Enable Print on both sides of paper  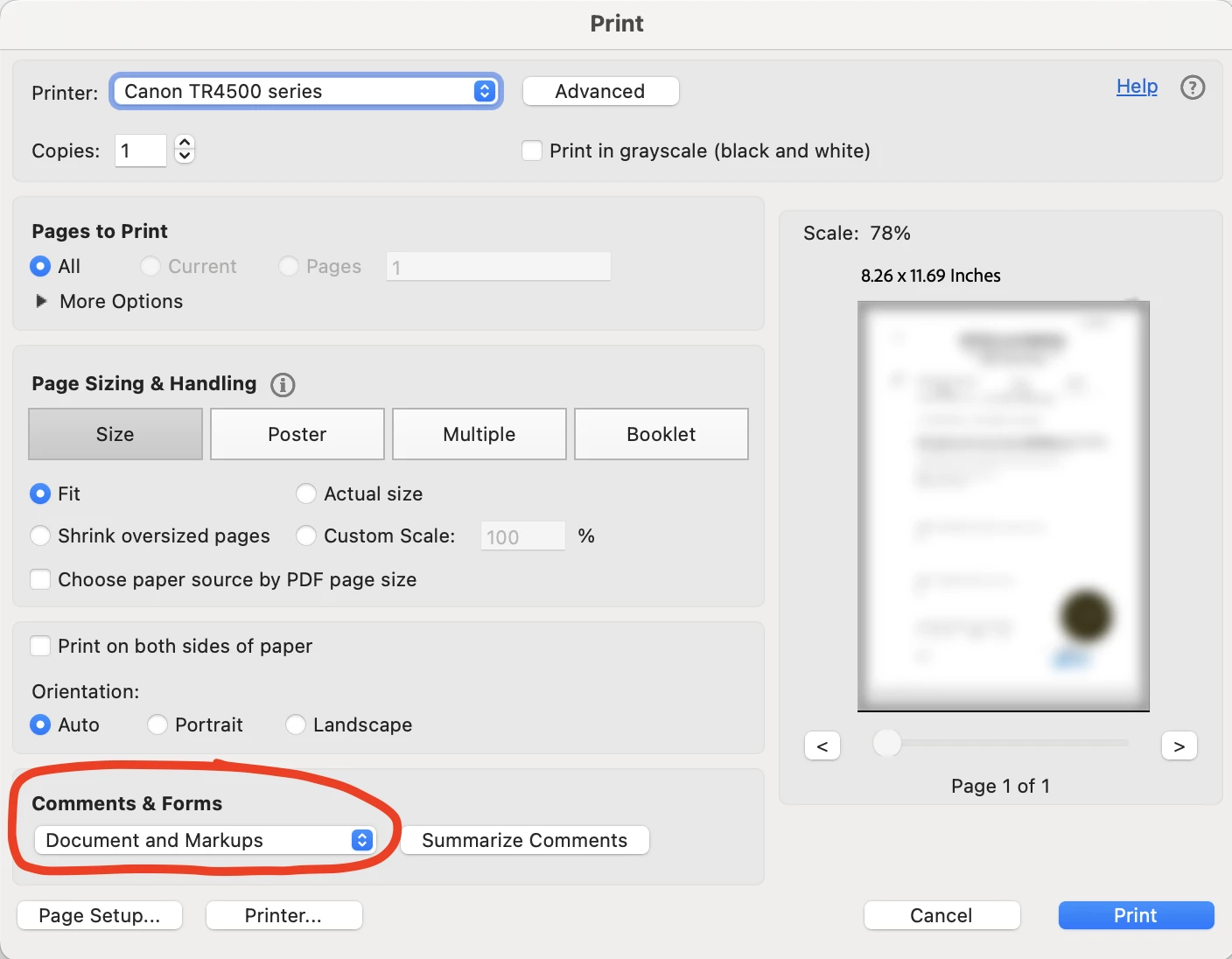(40, 646)
